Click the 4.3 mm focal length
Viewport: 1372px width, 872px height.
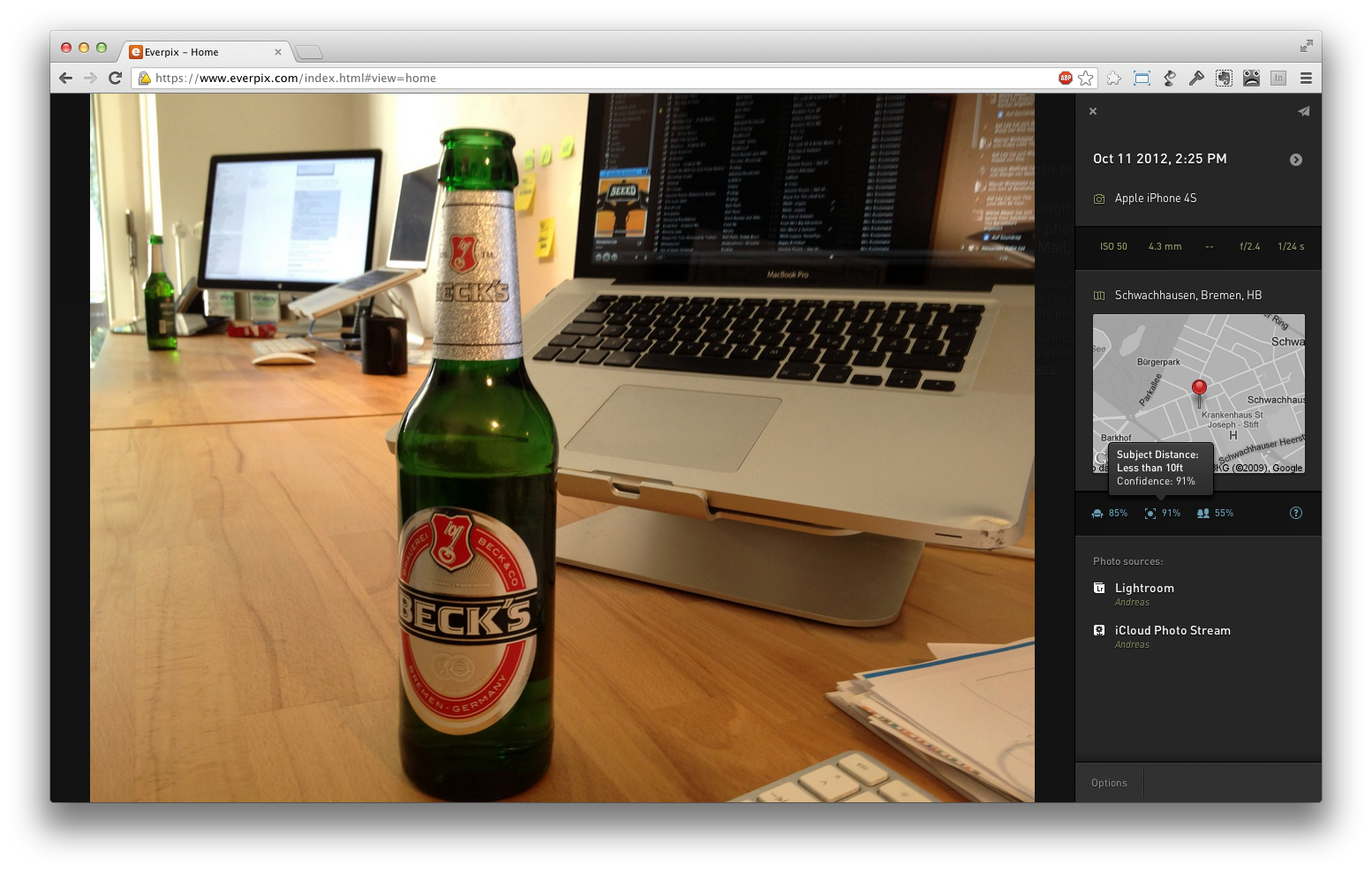[1165, 246]
